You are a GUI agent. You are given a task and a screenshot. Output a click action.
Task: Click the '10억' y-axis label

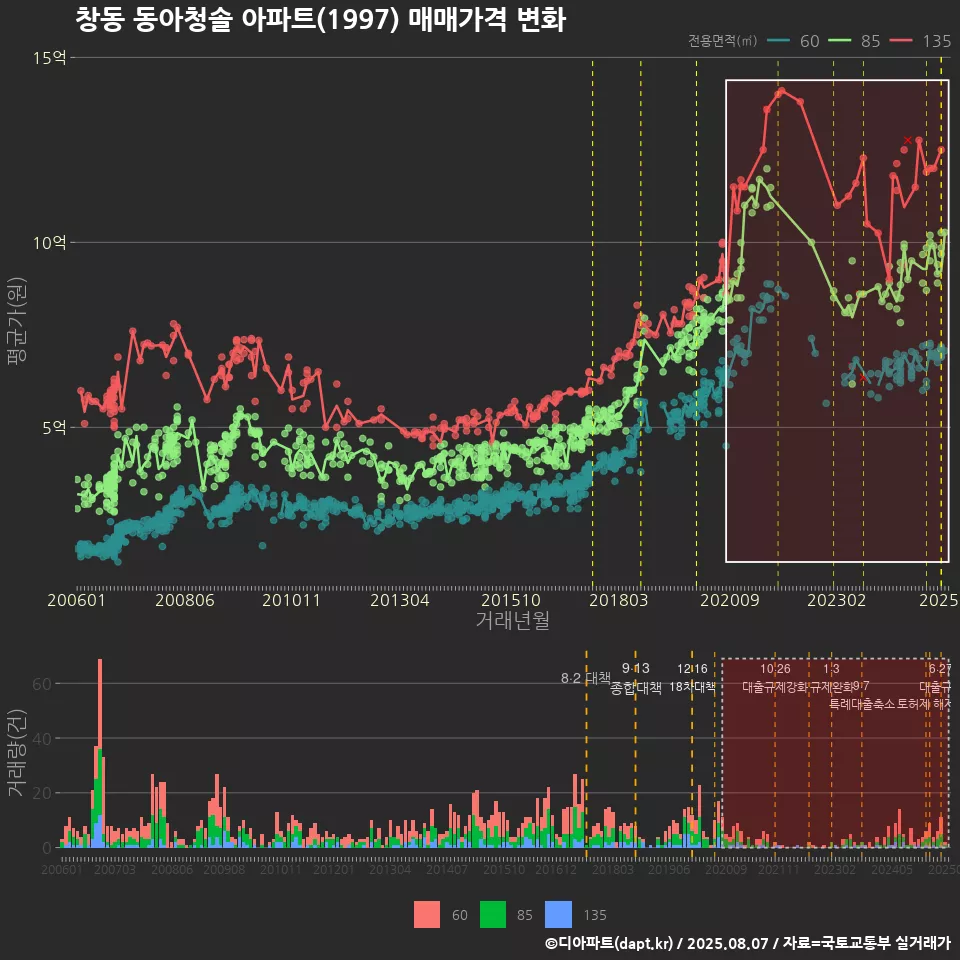(x=50, y=243)
